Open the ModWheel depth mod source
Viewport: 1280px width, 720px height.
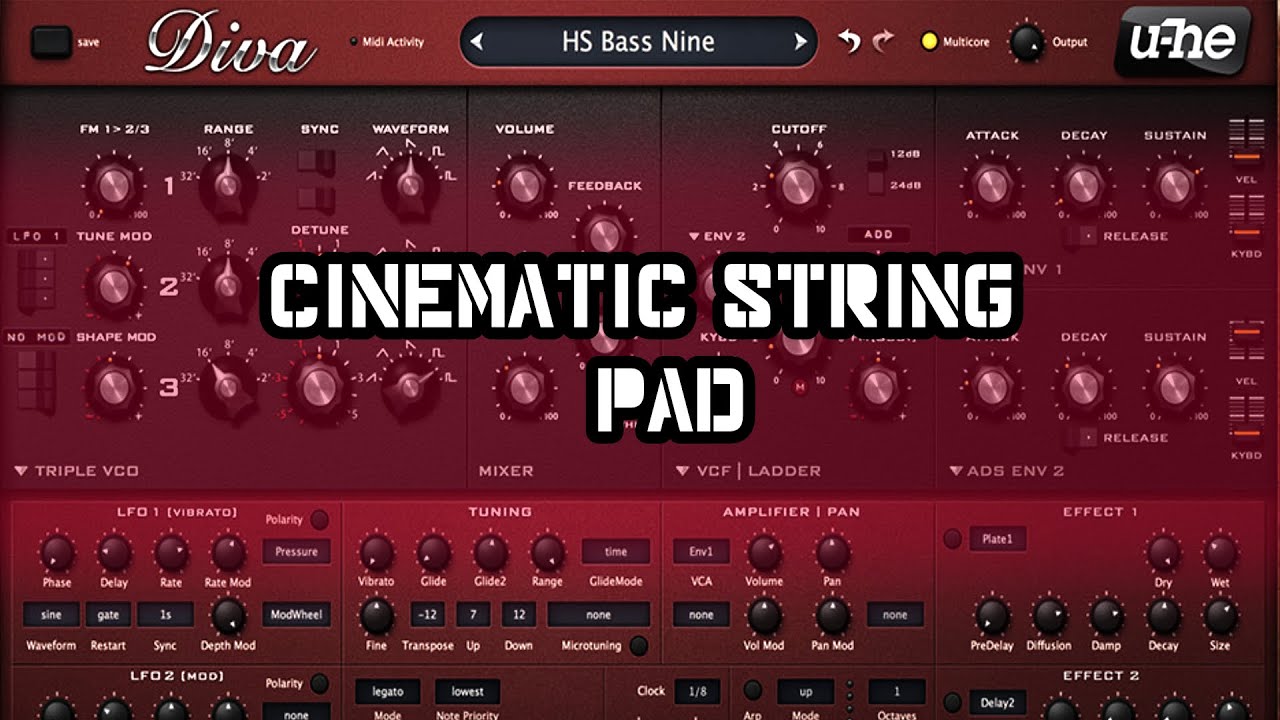[297, 614]
